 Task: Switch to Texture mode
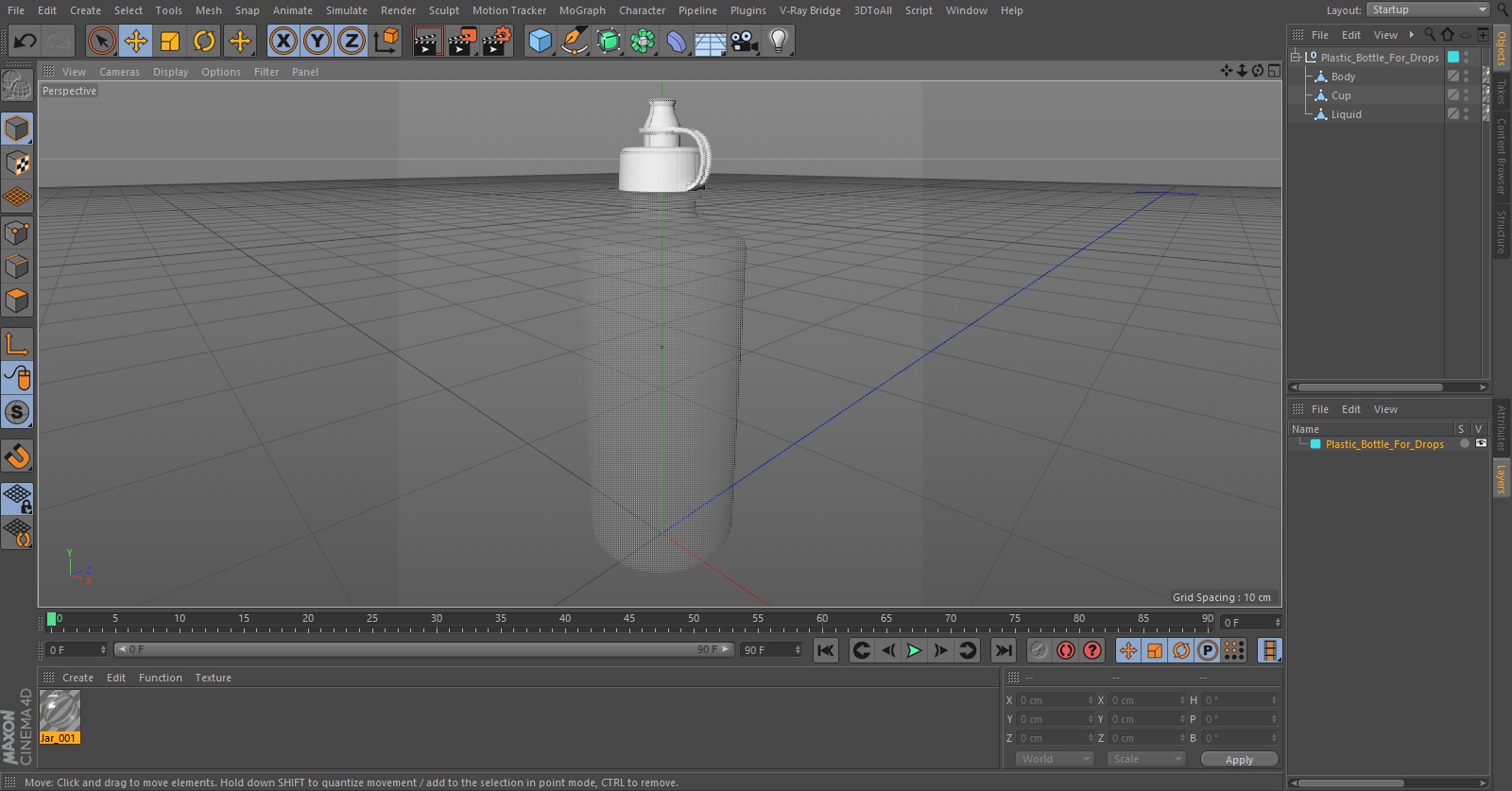17,163
